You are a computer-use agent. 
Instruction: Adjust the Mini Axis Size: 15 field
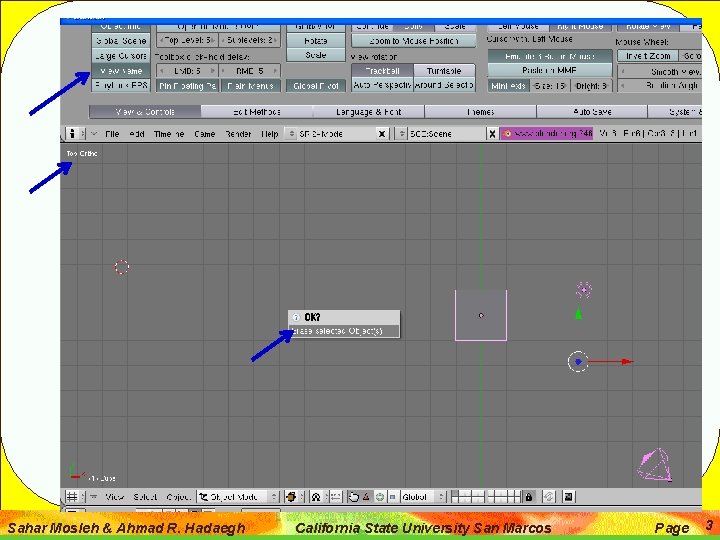[x=550, y=86]
